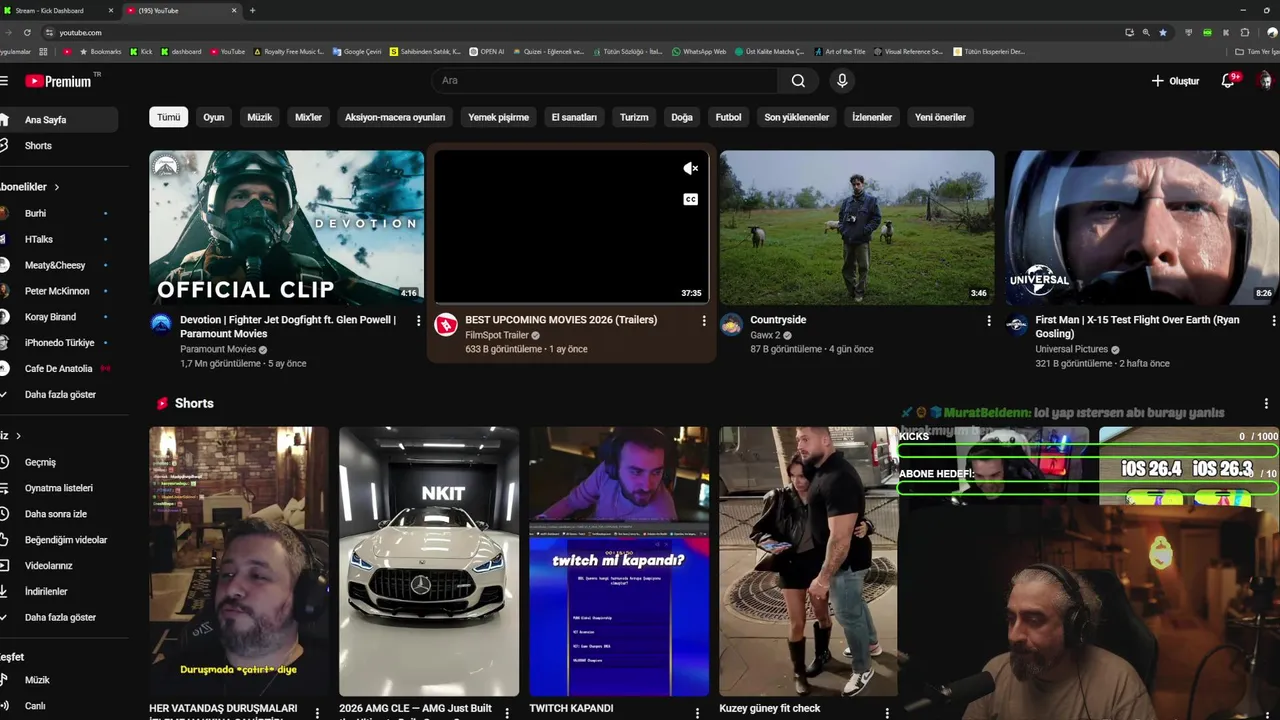The image size is (1280, 720).
Task: Go to Ana Sayfa in sidebar
Action: (59, 120)
